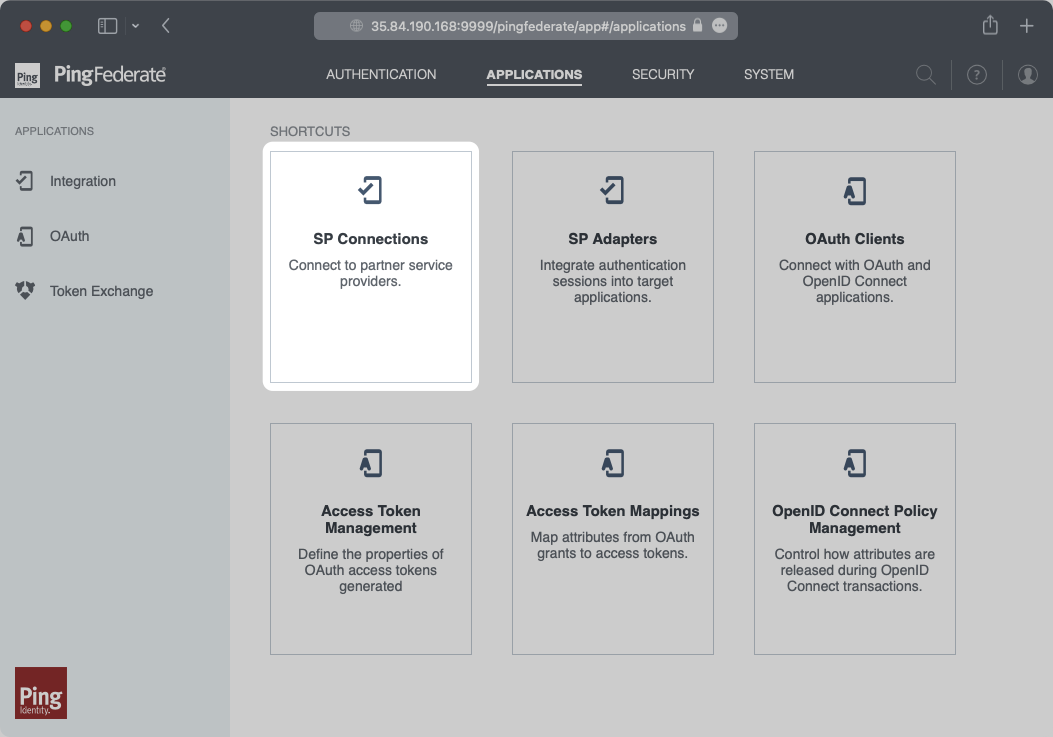Open the OAuth Clients shortcut tile
This screenshot has height=737, width=1053.
point(854,266)
